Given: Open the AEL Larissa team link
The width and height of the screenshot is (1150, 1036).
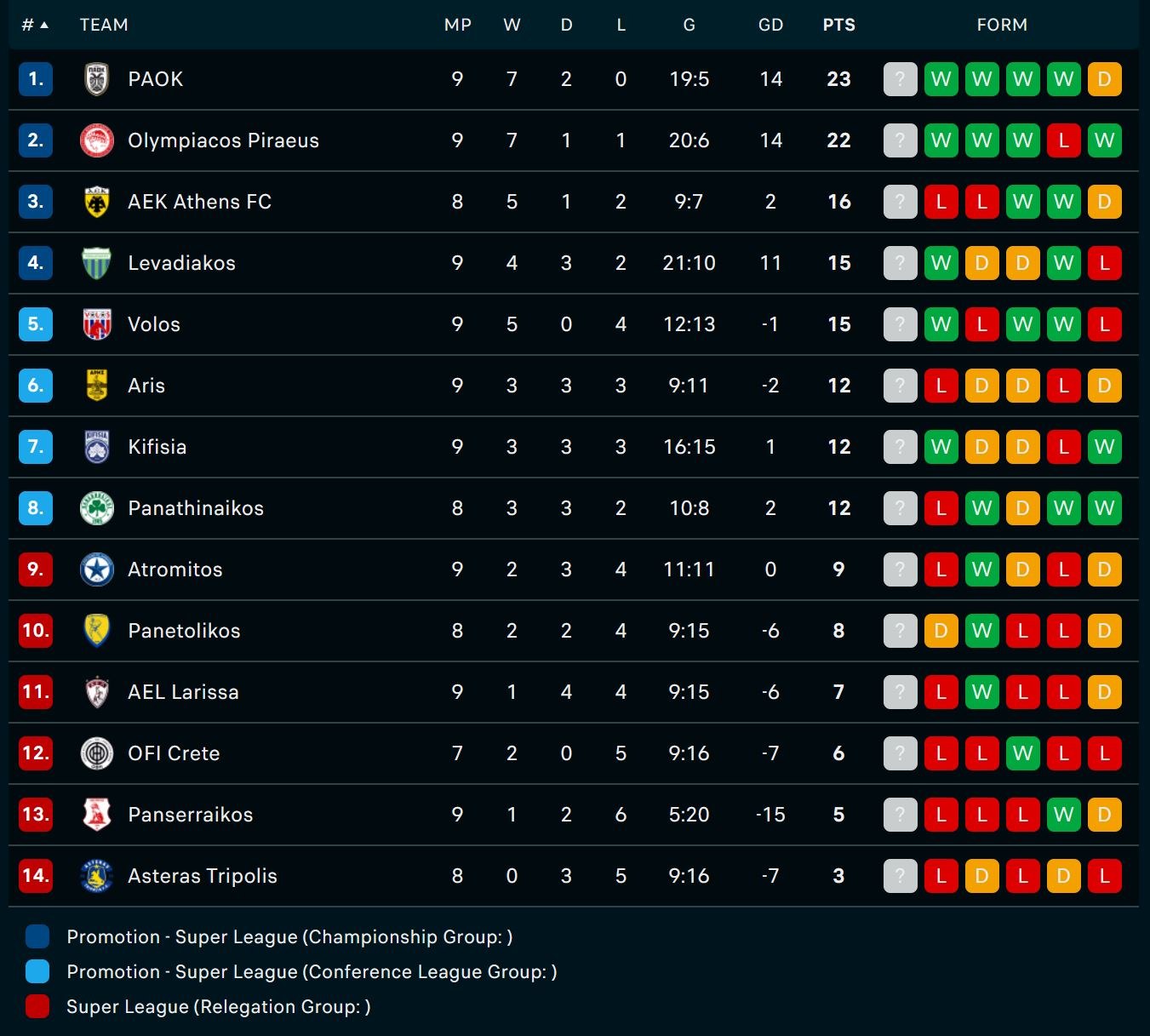Looking at the screenshot, I should tap(183, 692).
